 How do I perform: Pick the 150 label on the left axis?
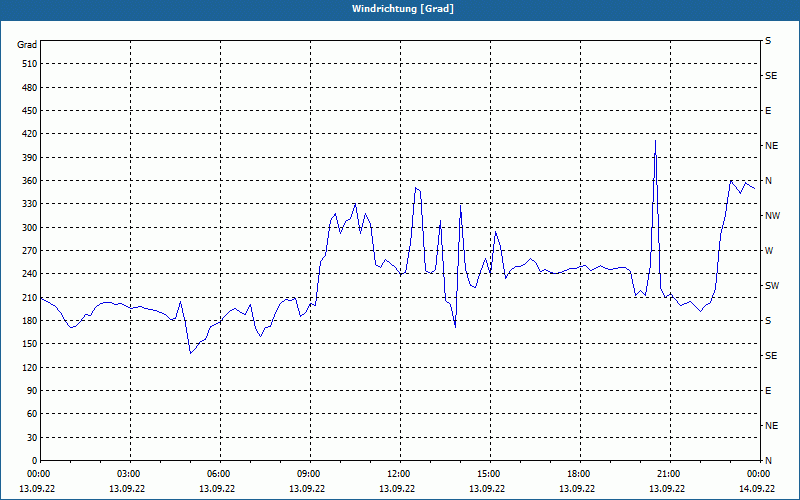click(x=29, y=344)
